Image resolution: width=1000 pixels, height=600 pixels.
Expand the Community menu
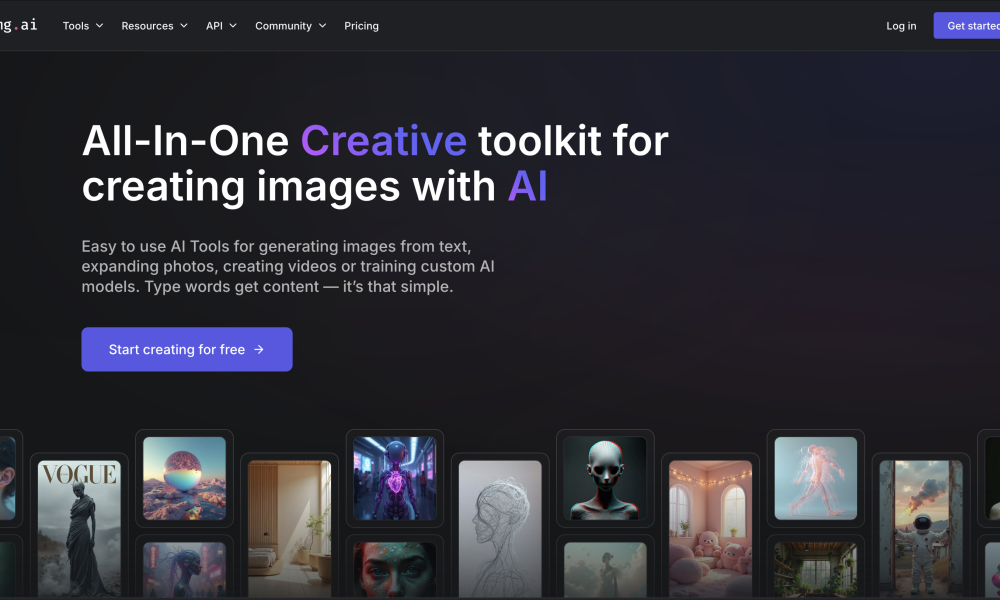point(290,26)
